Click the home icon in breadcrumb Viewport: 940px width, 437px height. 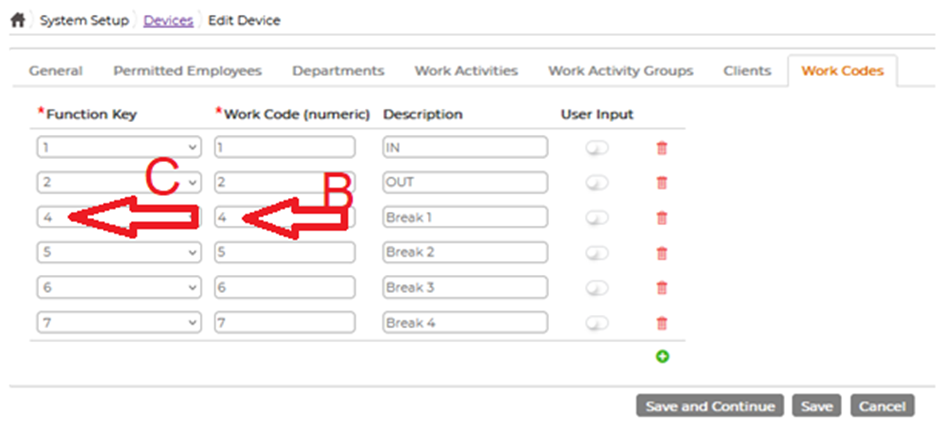point(18,20)
